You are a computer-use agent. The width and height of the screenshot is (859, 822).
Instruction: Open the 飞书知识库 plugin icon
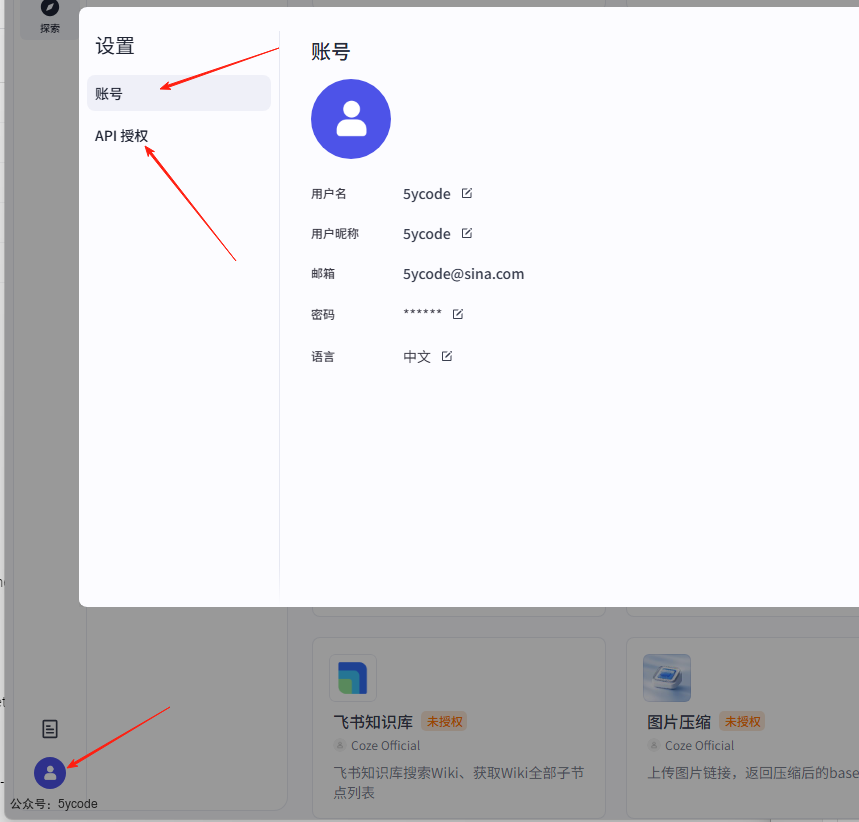[353, 678]
